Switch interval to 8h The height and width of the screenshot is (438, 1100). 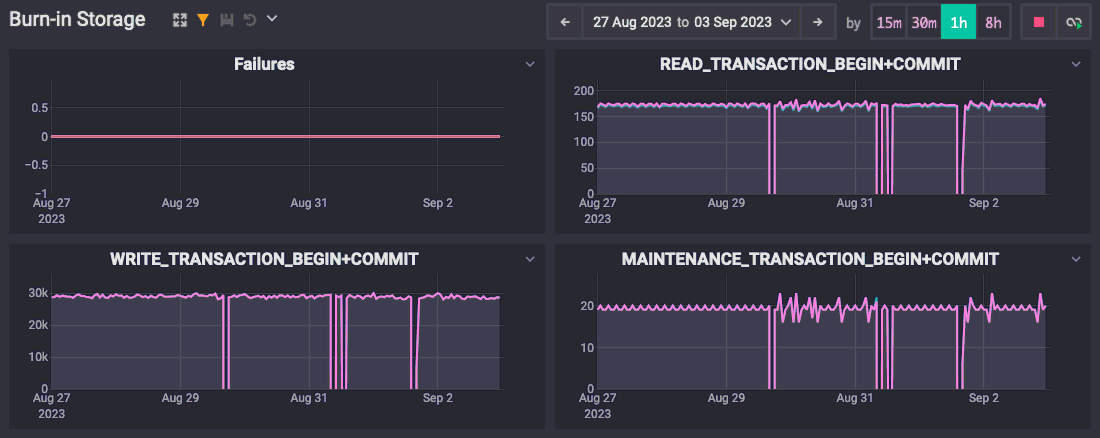pyautogui.click(x=993, y=22)
